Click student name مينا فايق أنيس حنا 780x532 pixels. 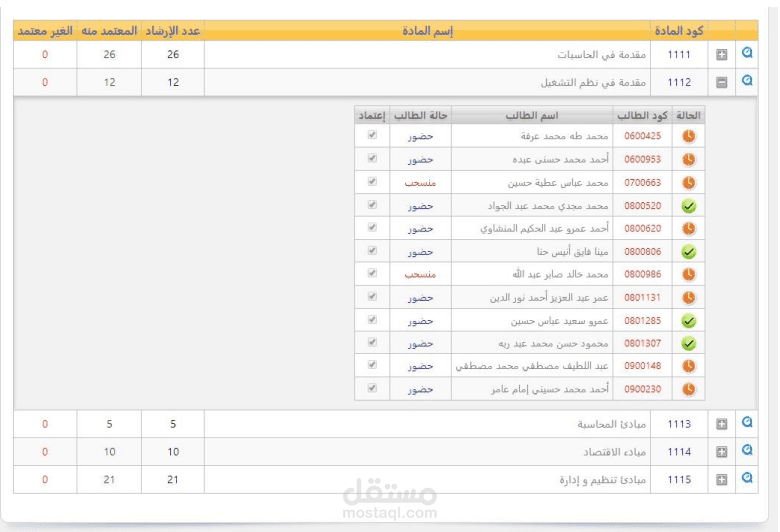point(572,252)
